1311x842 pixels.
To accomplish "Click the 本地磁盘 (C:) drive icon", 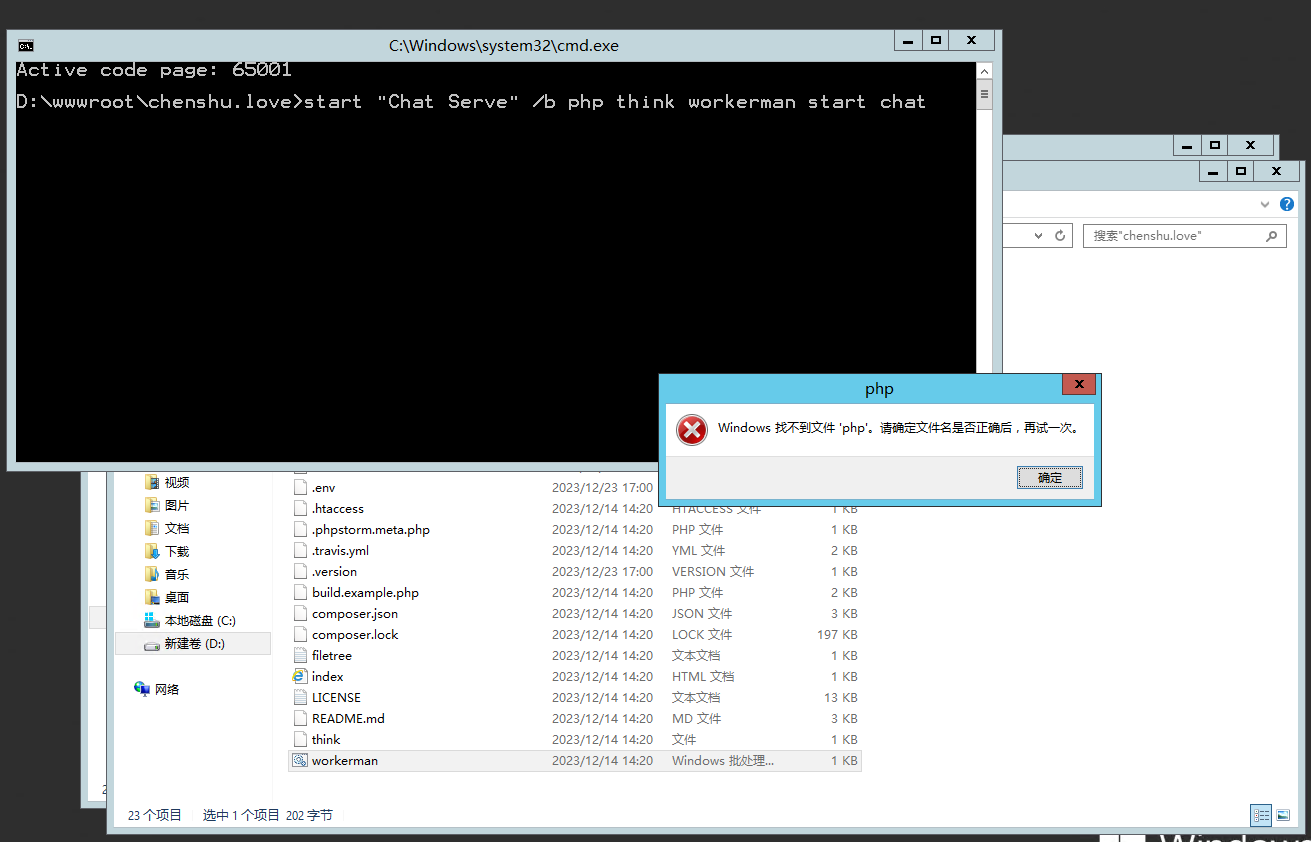I will click(152, 621).
